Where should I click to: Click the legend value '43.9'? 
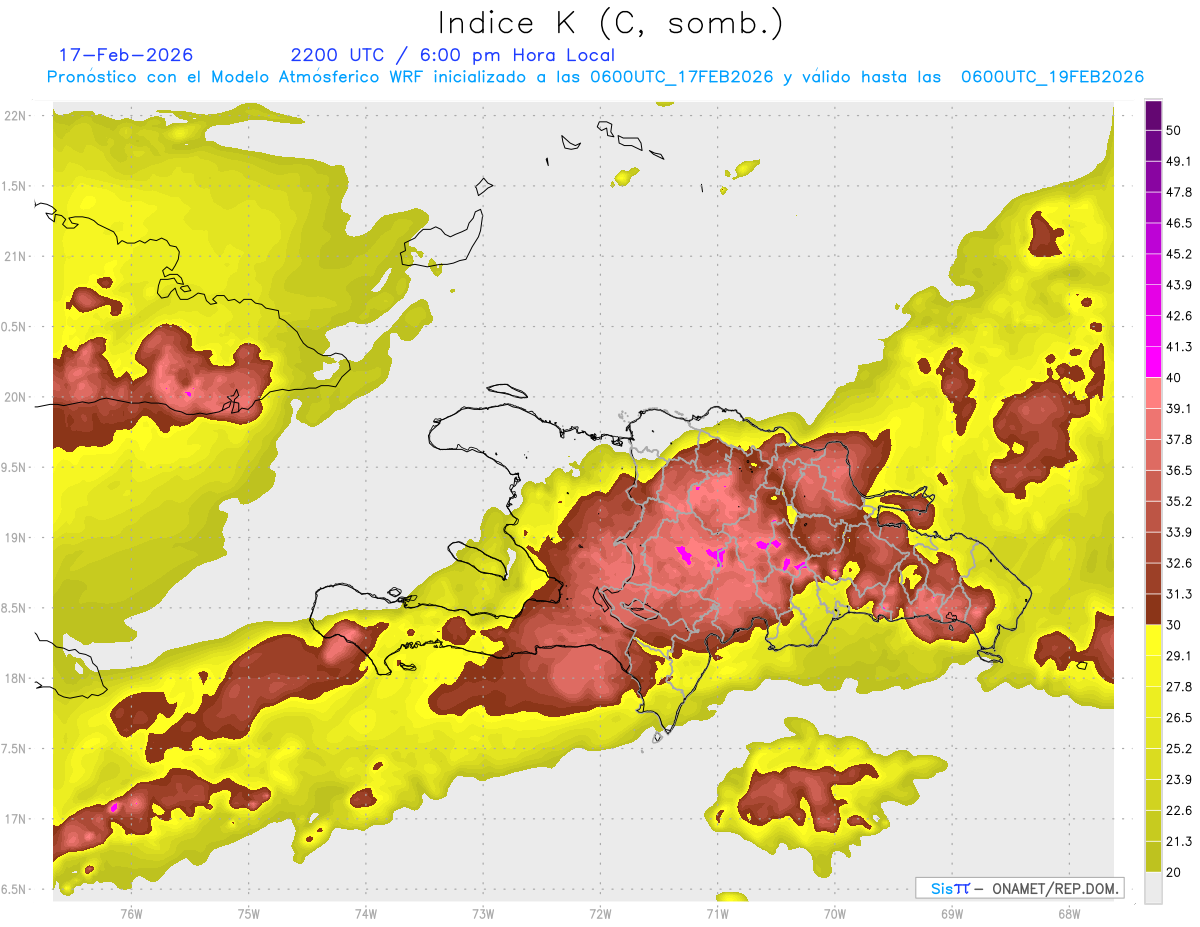coord(1179,285)
